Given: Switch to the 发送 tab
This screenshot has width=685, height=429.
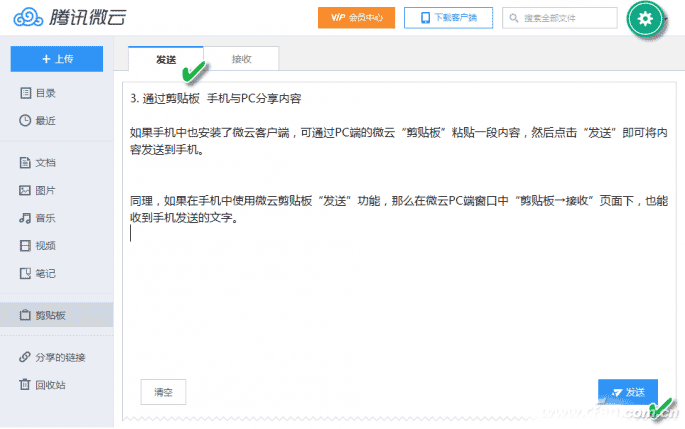Looking at the screenshot, I should pyautogui.click(x=166, y=59).
